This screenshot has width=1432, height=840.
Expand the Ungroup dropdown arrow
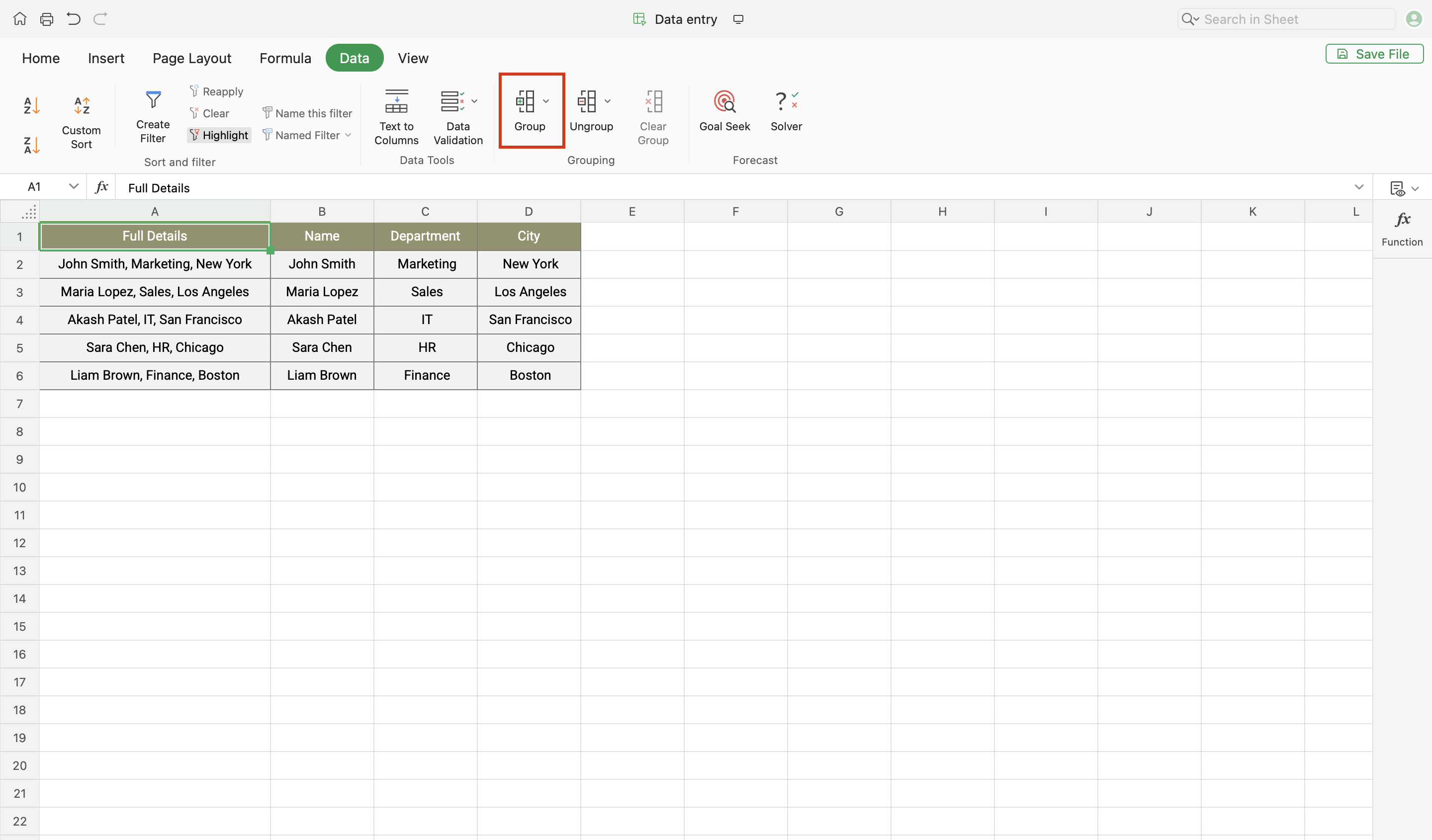[608, 101]
